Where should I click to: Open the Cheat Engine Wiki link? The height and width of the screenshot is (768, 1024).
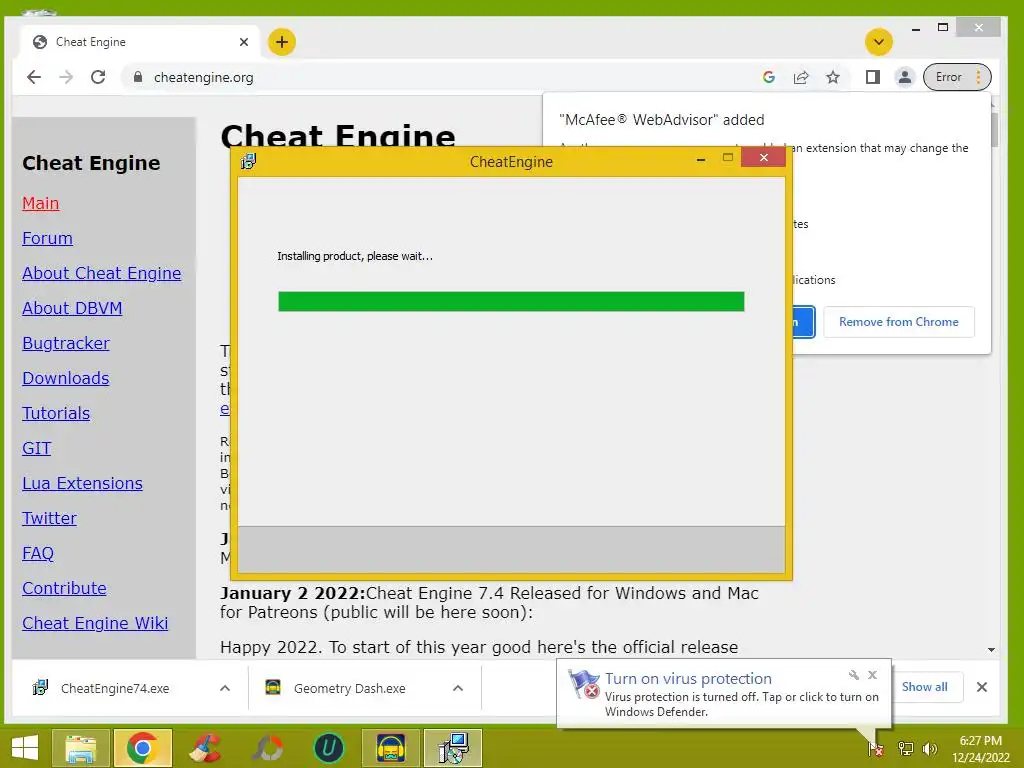coord(95,623)
